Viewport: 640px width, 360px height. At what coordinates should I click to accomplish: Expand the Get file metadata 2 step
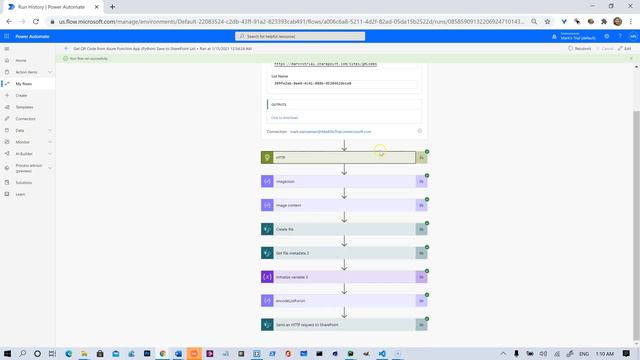tap(344, 253)
